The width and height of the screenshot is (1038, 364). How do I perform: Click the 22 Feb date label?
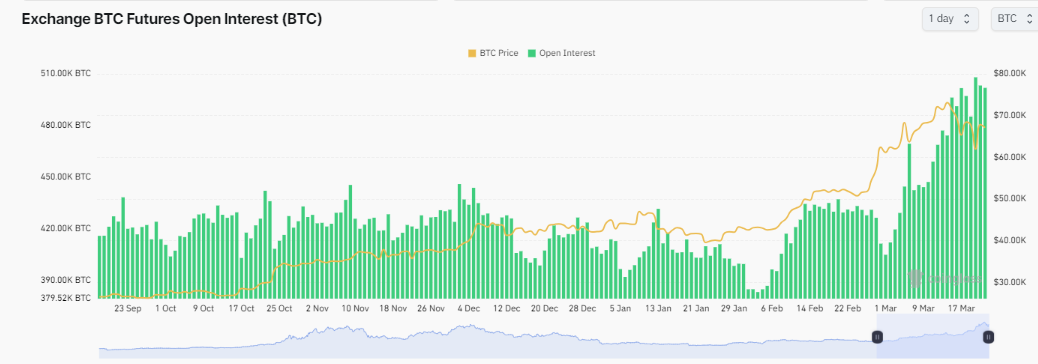pos(848,308)
